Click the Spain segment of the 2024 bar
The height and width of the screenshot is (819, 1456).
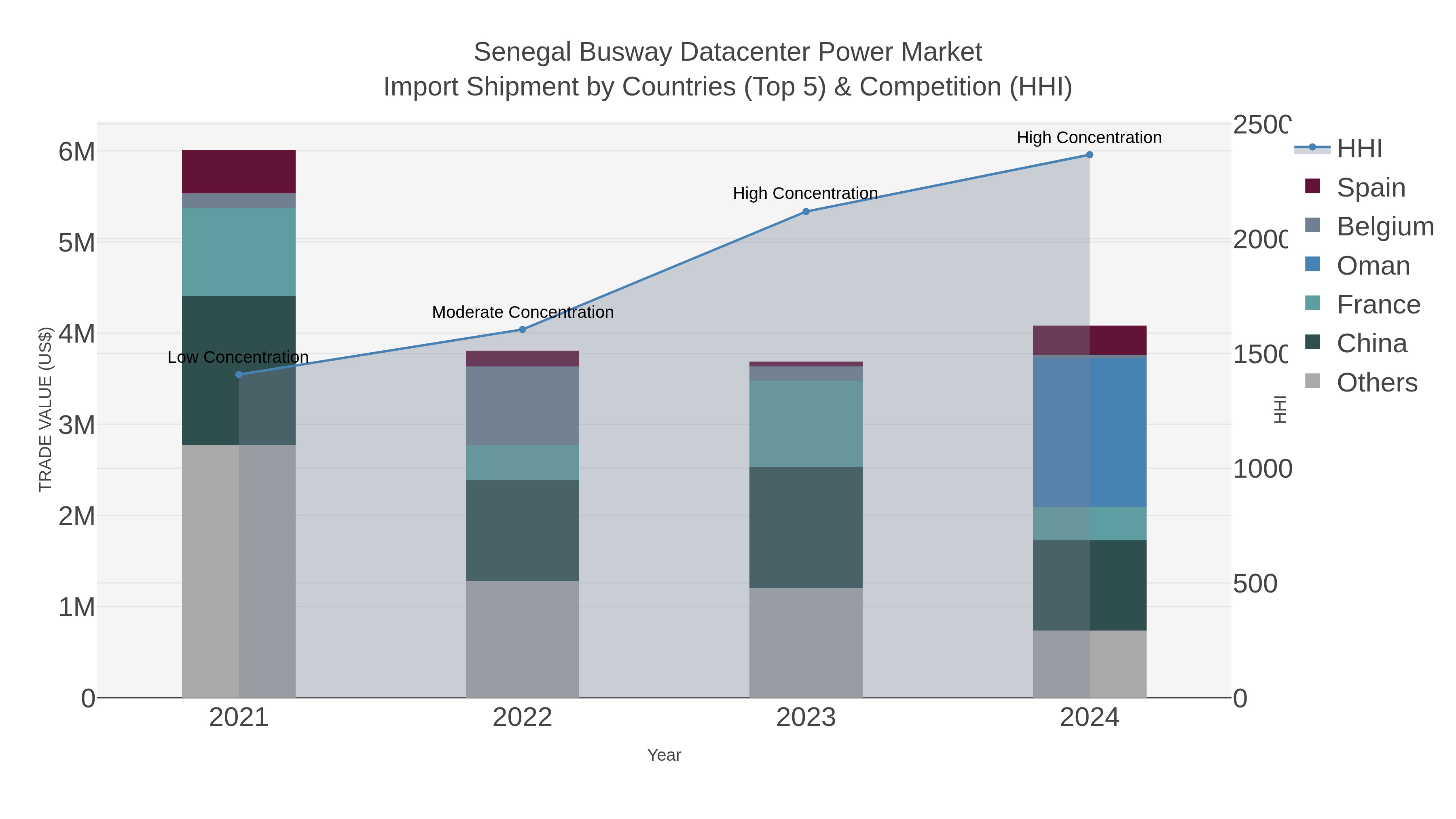pos(1090,340)
